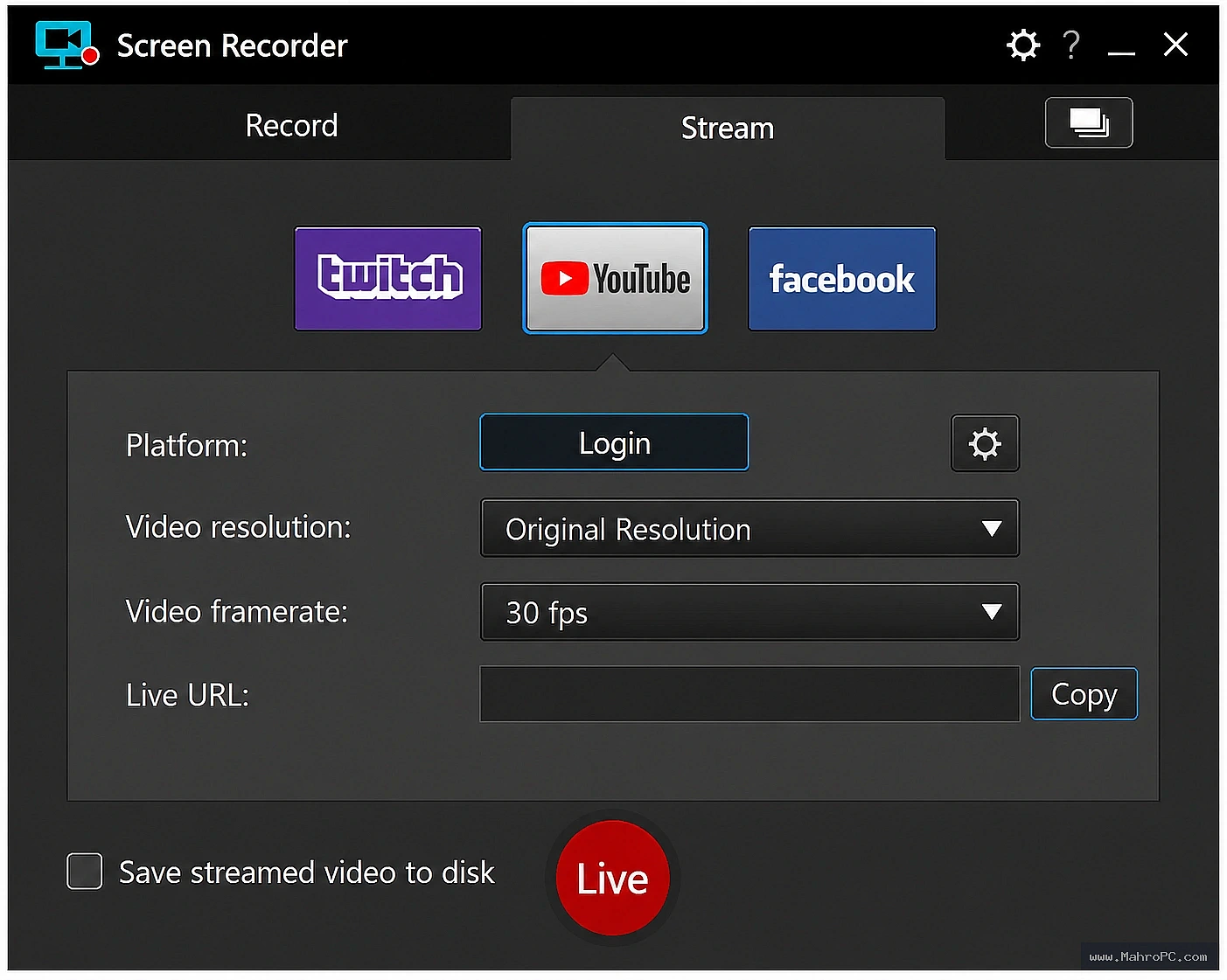The height and width of the screenshot is (980, 1227).
Task: Close the Screen Recorder window
Action: click(x=1175, y=45)
